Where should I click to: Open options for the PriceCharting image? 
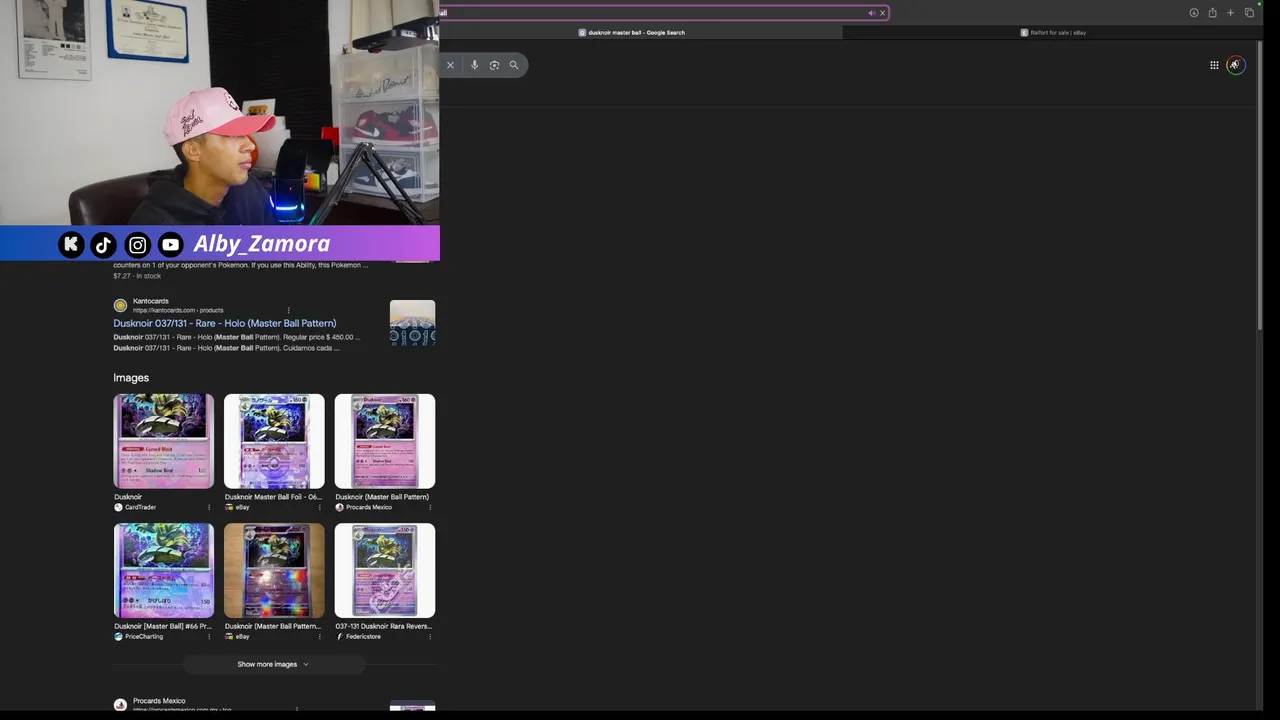[209, 636]
